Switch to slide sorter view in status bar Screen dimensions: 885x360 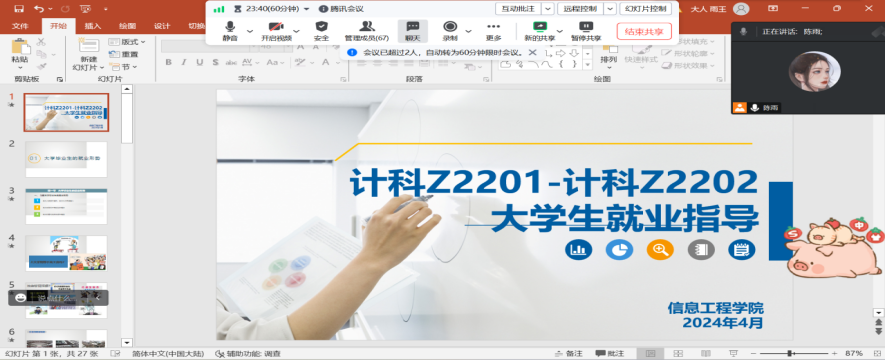[678, 354]
